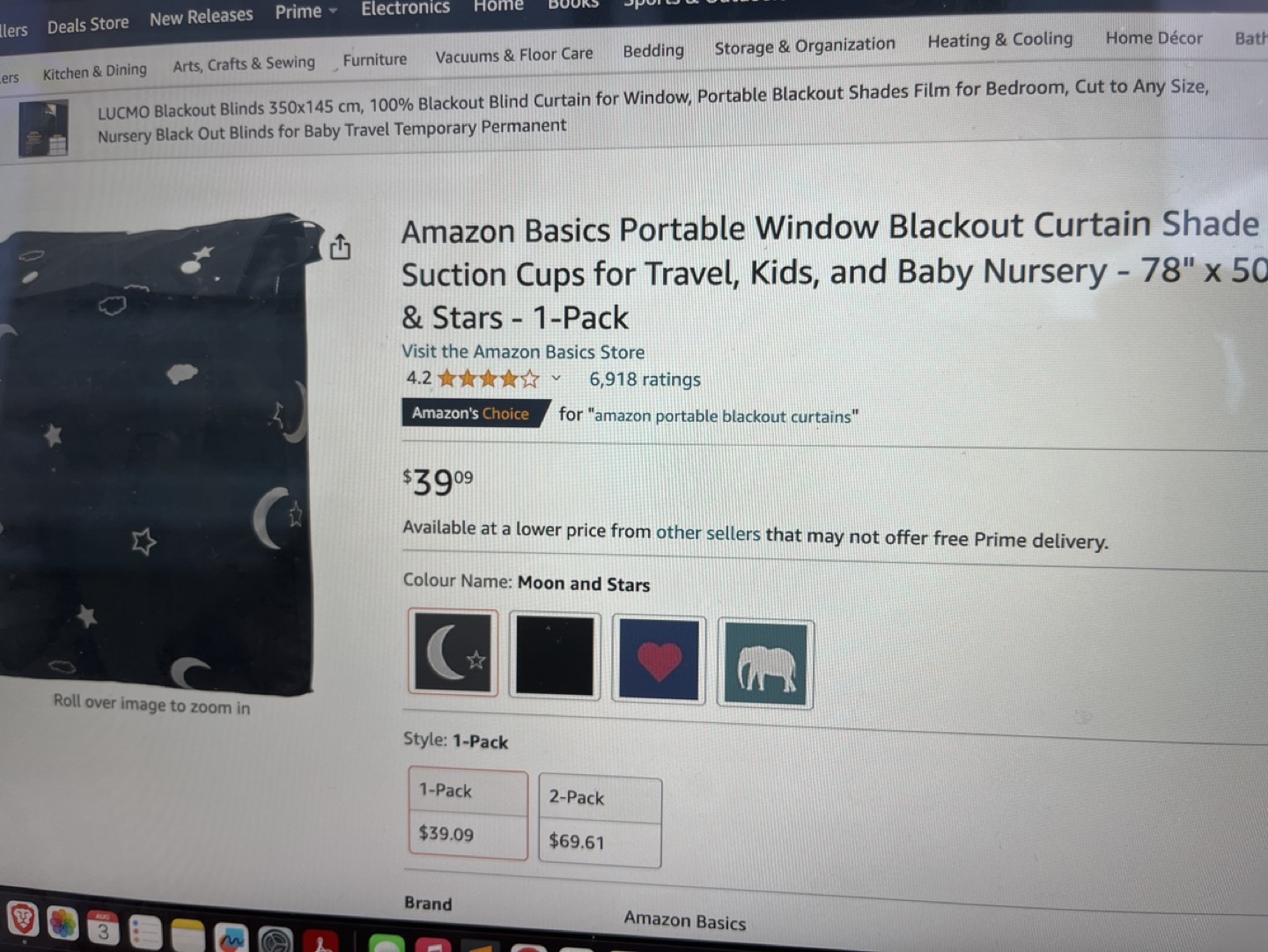Viewport: 1268px width, 952px height.
Task: Choose the red heart colour swatch
Action: [x=659, y=660]
